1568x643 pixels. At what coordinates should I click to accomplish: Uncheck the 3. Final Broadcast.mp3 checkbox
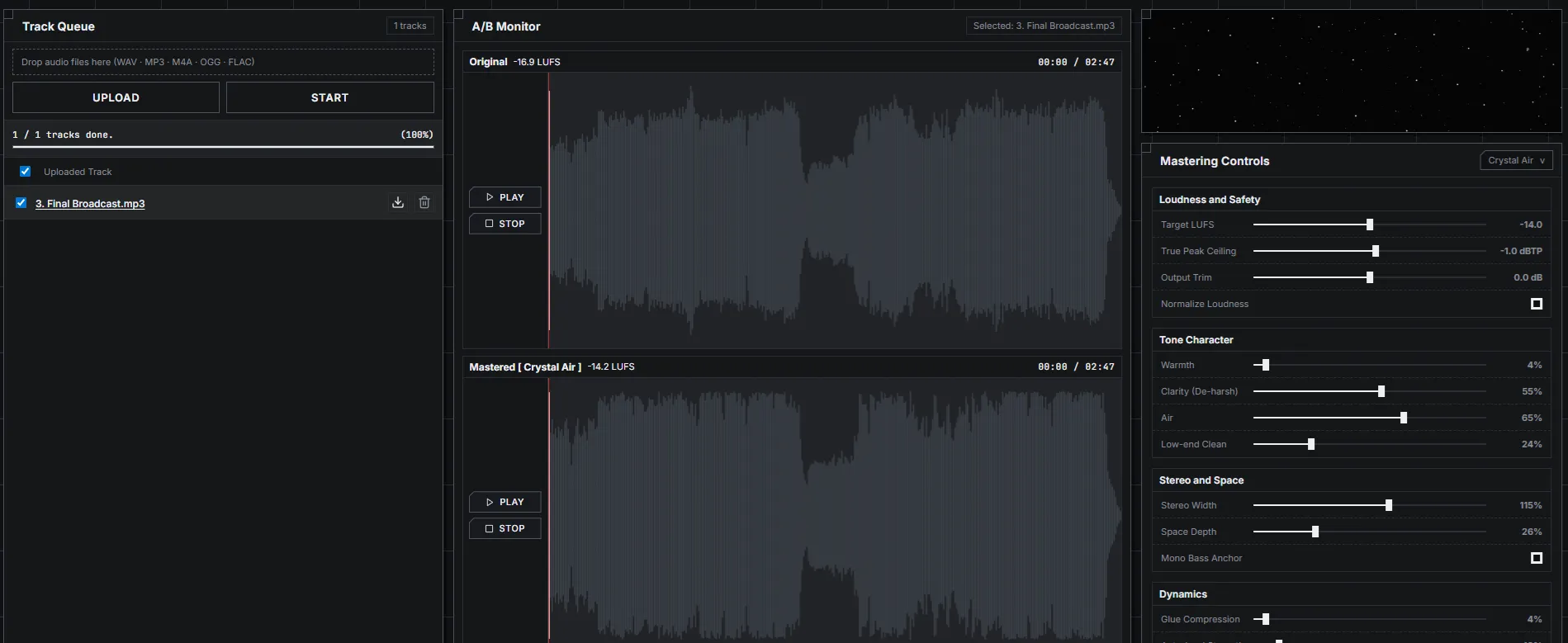(x=21, y=203)
